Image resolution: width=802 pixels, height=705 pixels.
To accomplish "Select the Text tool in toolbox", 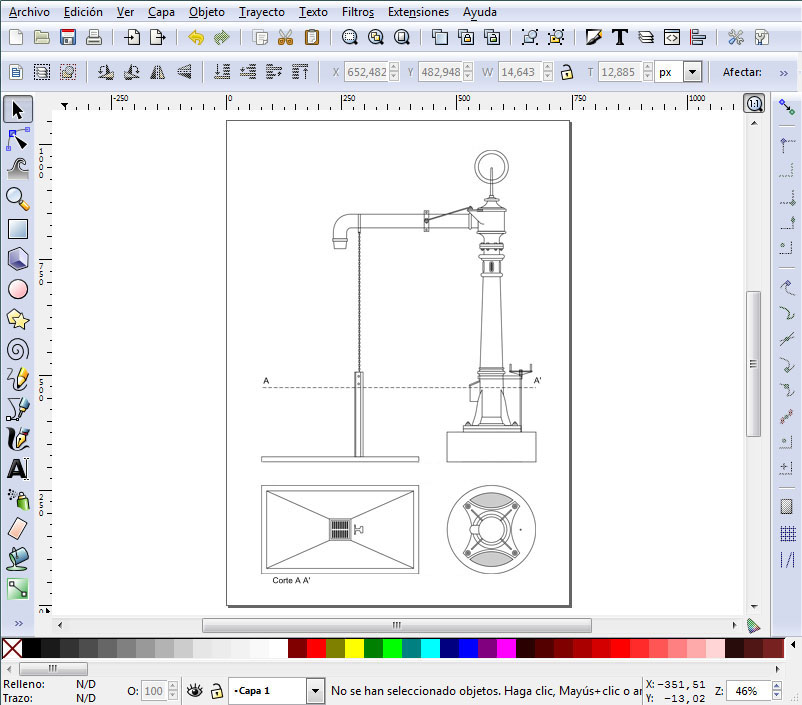I will 18,468.
